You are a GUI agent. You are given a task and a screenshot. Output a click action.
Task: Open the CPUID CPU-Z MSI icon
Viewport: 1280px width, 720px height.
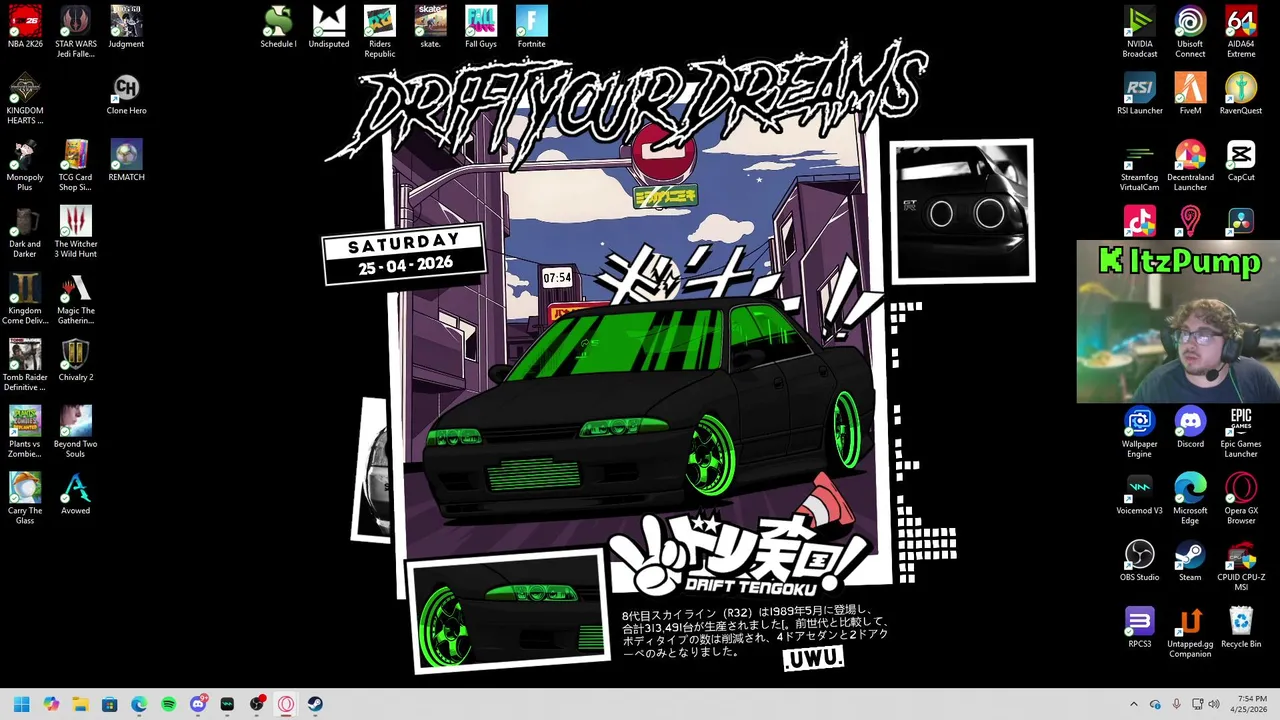click(x=1241, y=565)
